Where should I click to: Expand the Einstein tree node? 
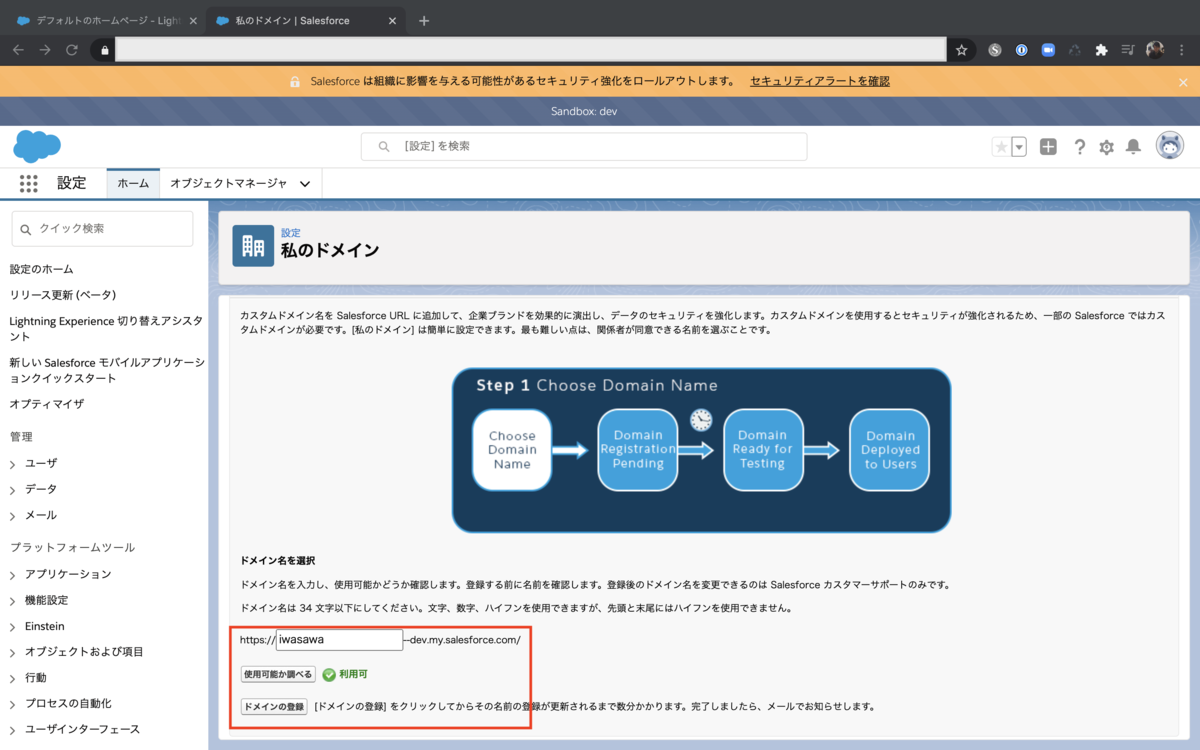click(13, 627)
